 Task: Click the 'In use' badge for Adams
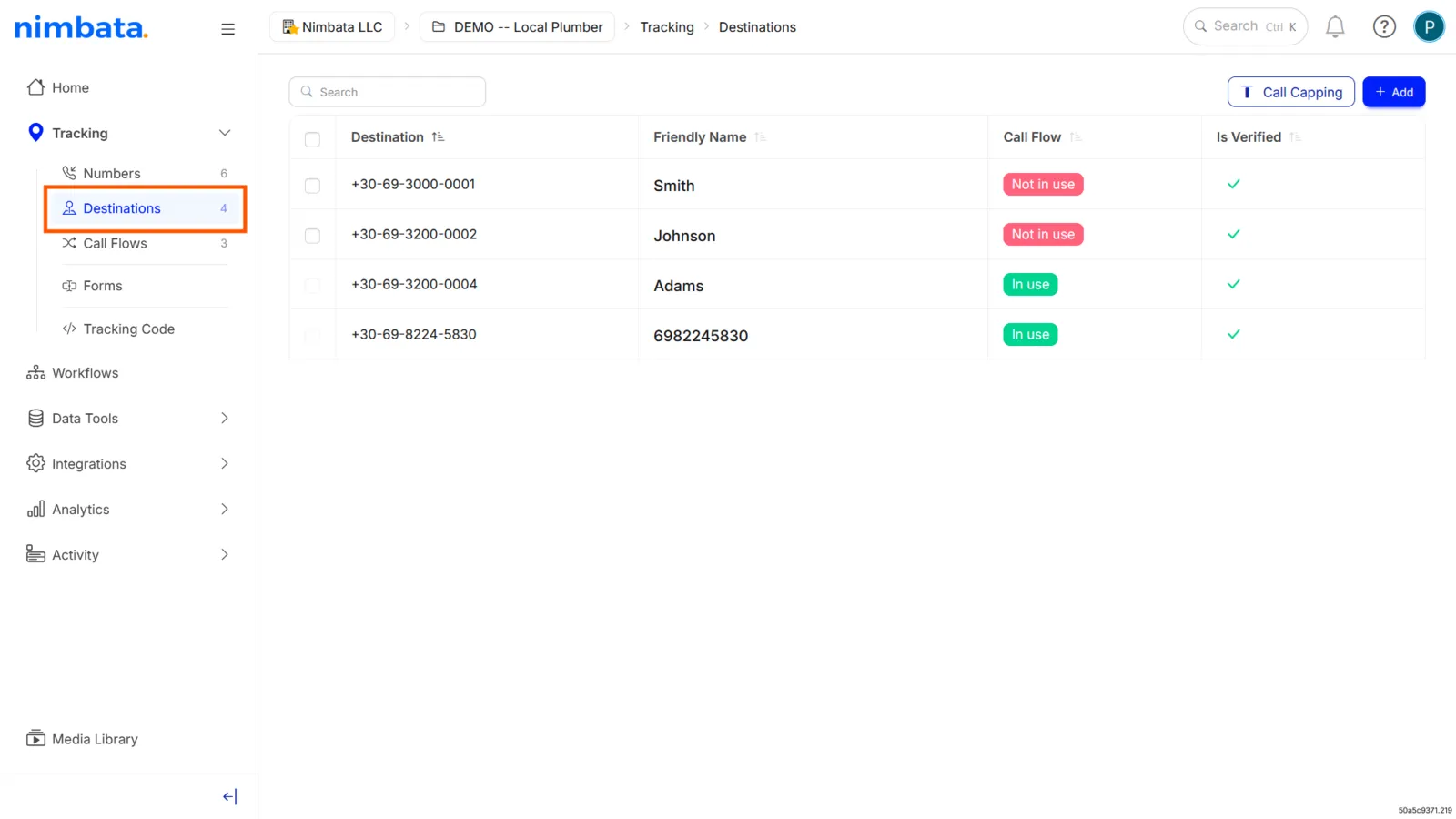(x=1030, y=284)
